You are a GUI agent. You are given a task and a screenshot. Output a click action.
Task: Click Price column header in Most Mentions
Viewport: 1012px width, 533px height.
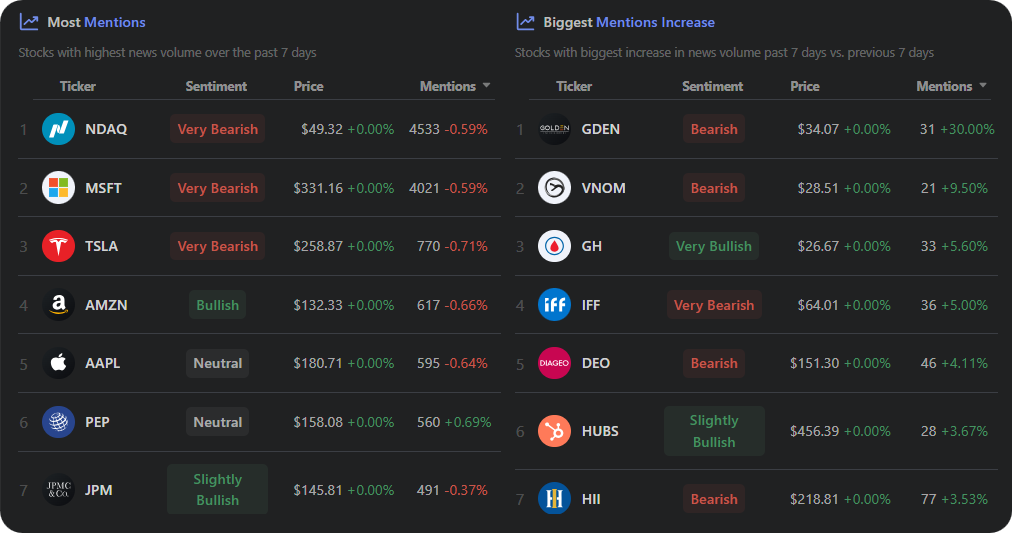pos(309,86)
